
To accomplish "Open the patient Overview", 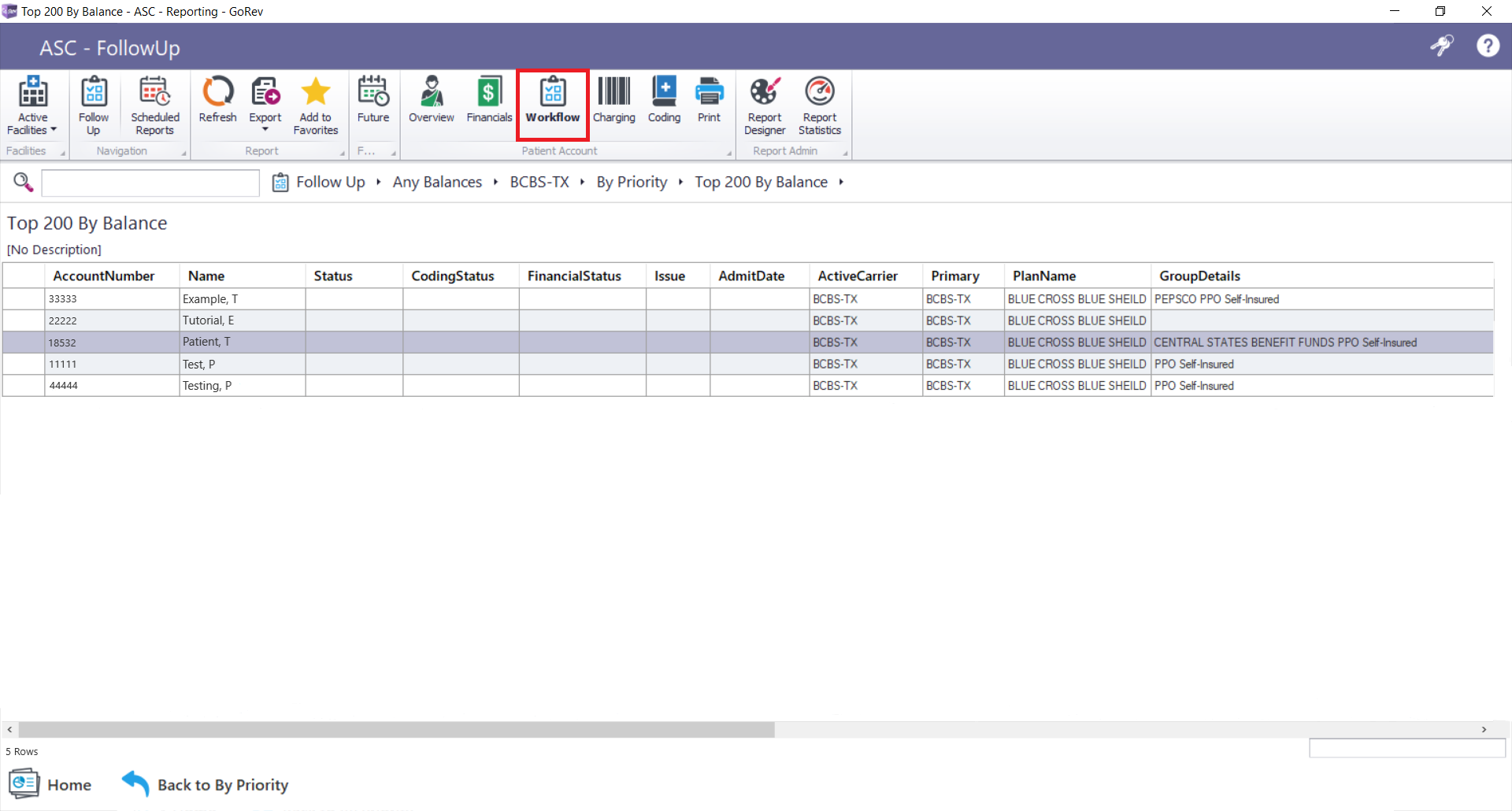I will tap(431, 100).
